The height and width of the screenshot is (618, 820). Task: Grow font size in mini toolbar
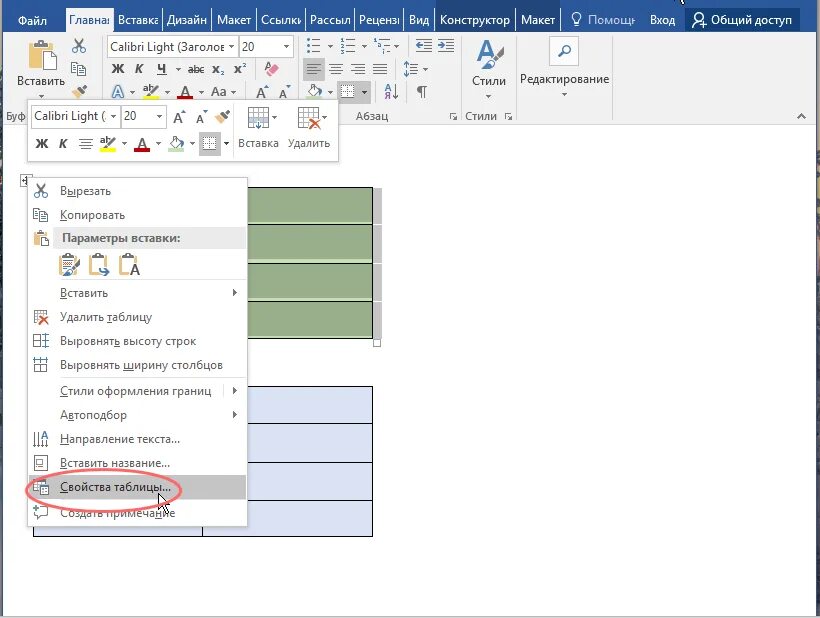179,117
